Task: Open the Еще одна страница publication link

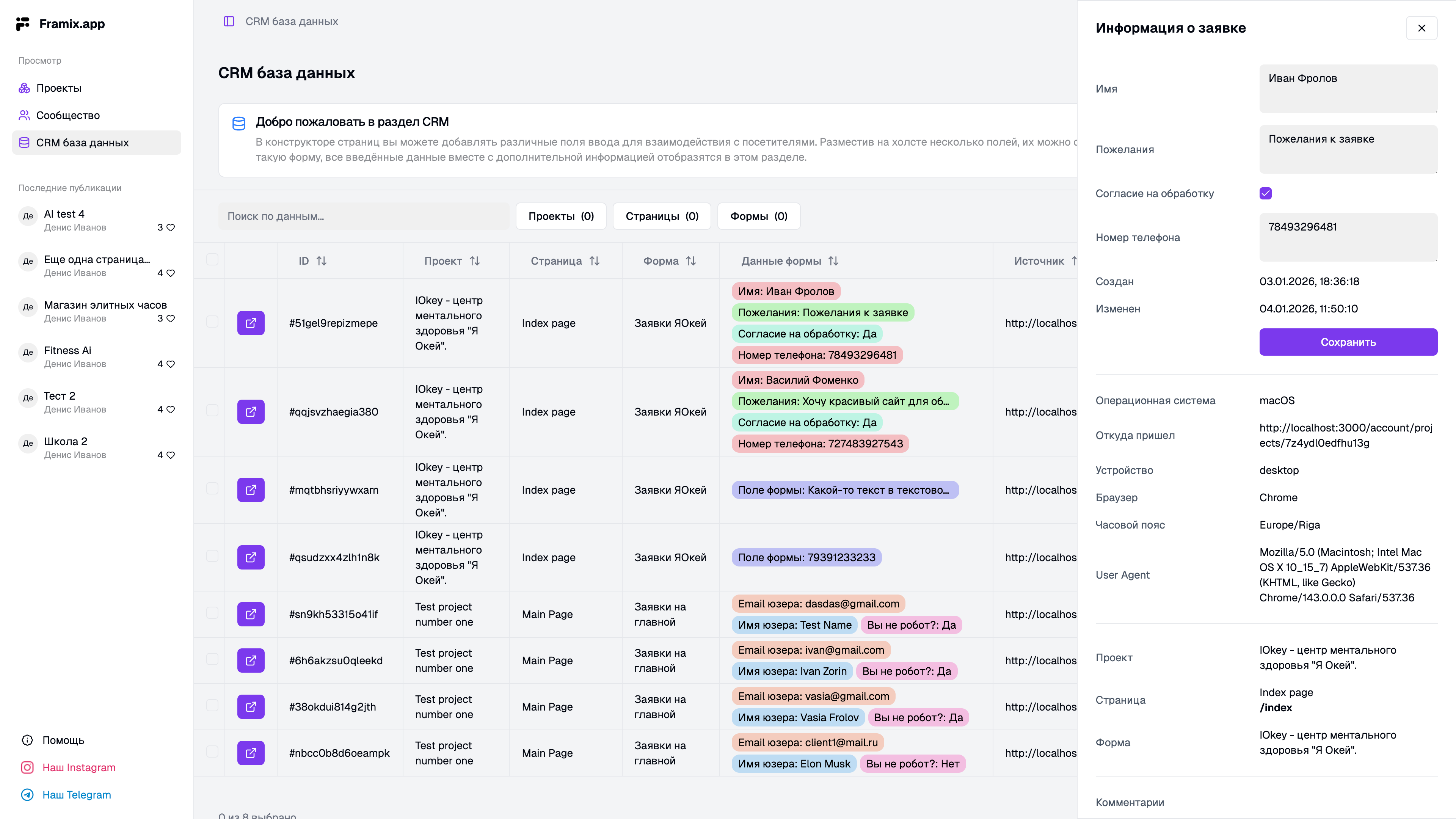Action: point(97,259)
